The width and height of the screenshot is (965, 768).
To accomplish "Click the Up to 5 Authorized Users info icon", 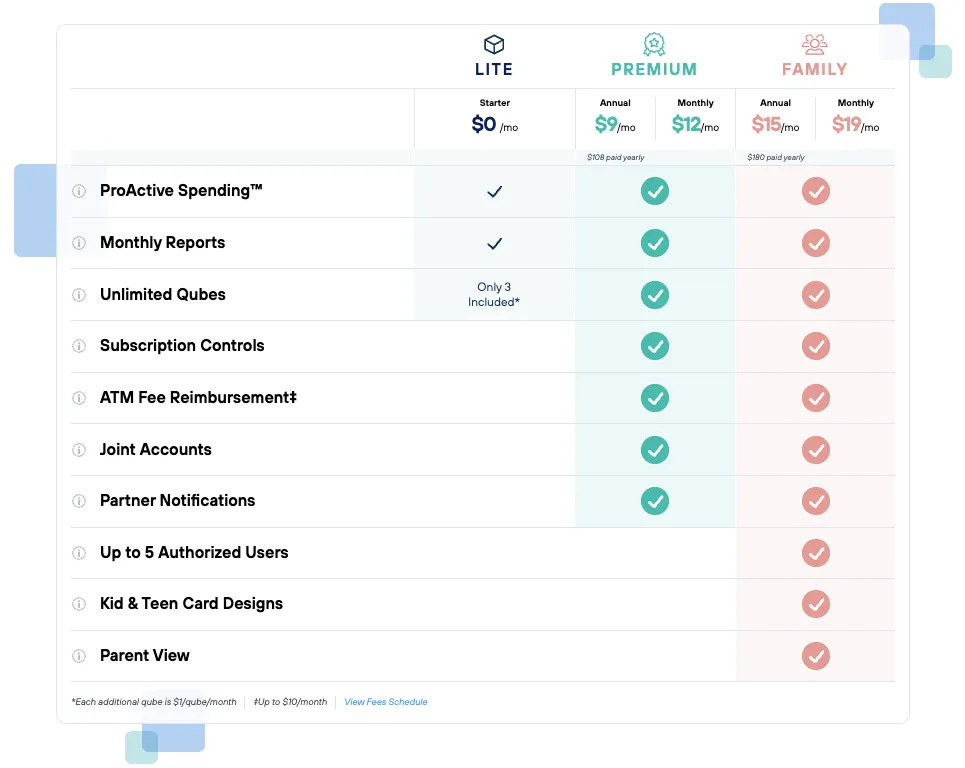I will [79, 553].
